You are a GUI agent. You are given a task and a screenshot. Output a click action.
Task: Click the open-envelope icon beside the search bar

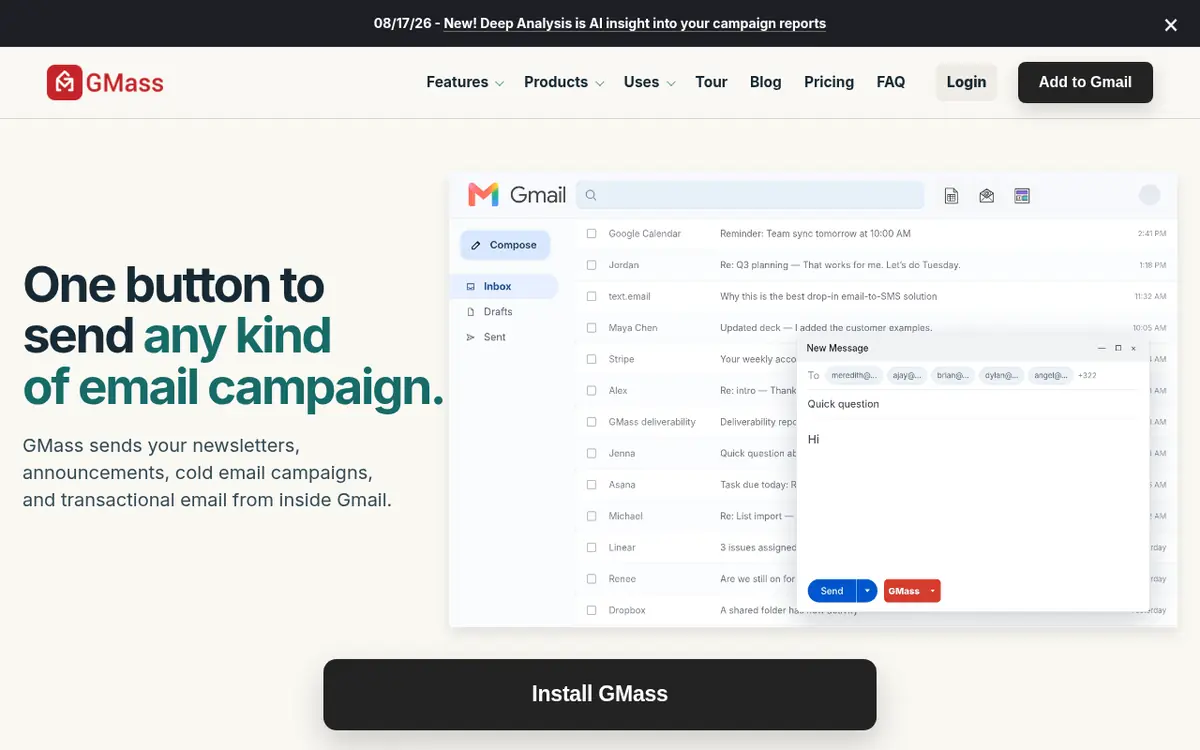(986, 196)
